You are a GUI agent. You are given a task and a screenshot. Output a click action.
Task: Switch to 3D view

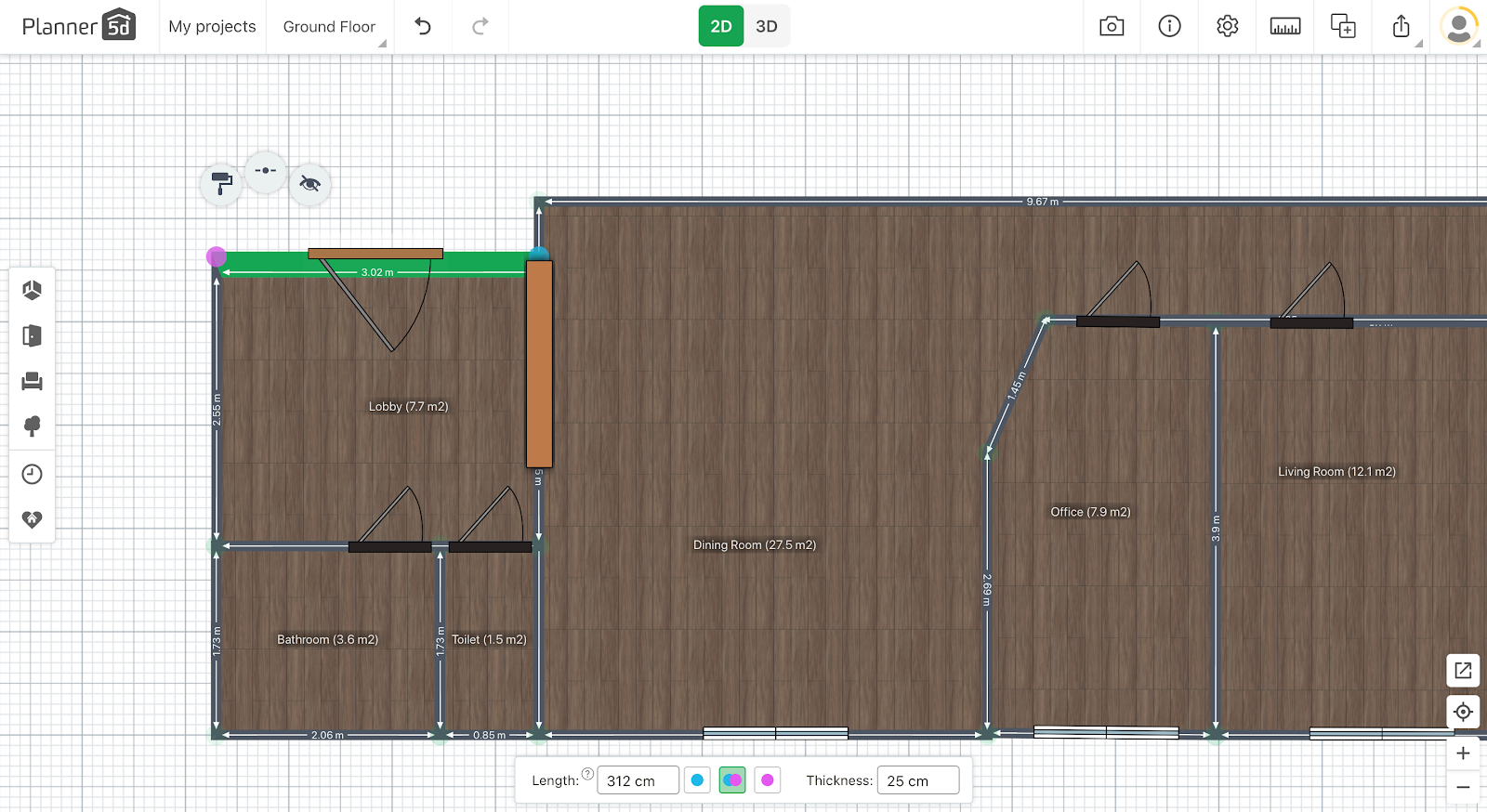767,26
